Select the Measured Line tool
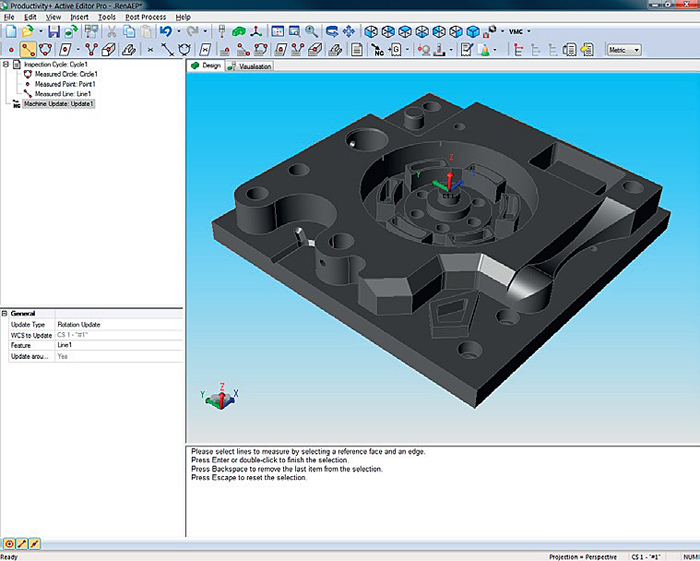This screenshot has height=561, width=700. (28, 49)
